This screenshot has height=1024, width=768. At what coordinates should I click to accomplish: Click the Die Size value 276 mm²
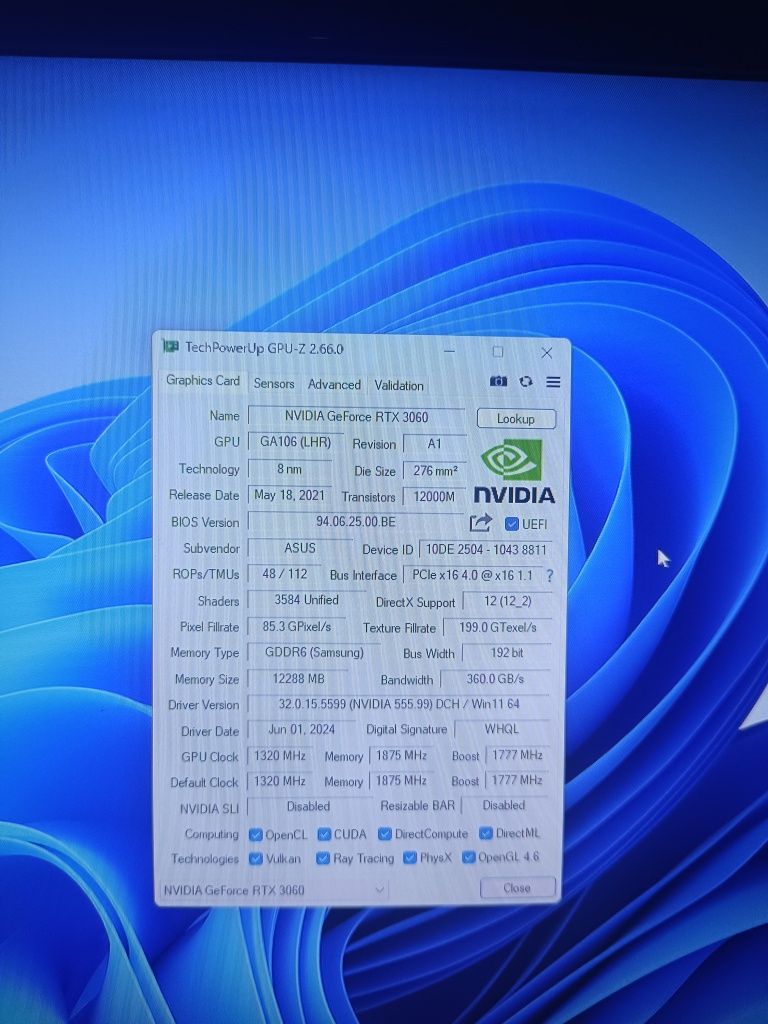(x=435, y=471)
